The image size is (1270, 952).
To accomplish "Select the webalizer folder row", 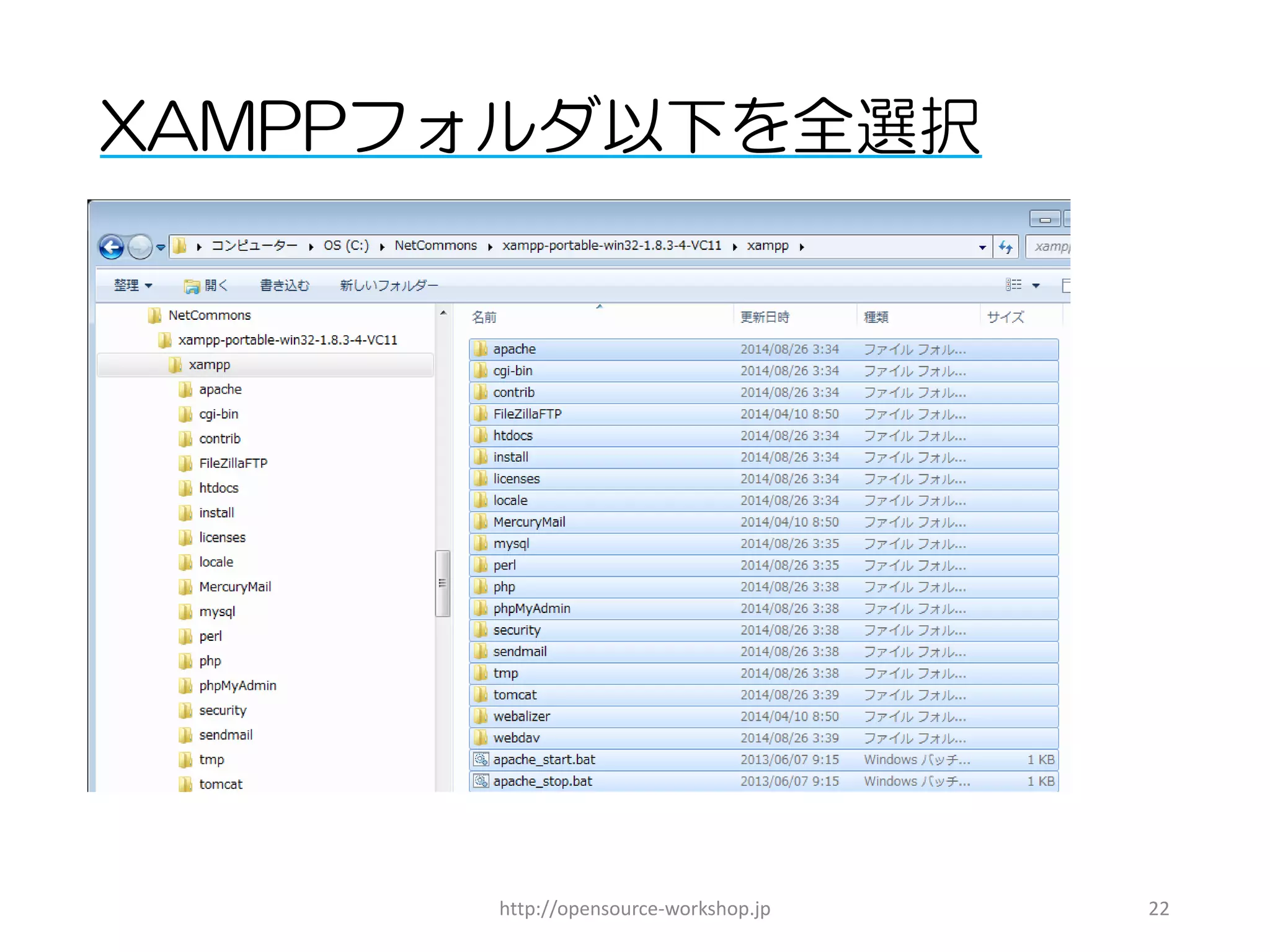I will pos(763,716).
